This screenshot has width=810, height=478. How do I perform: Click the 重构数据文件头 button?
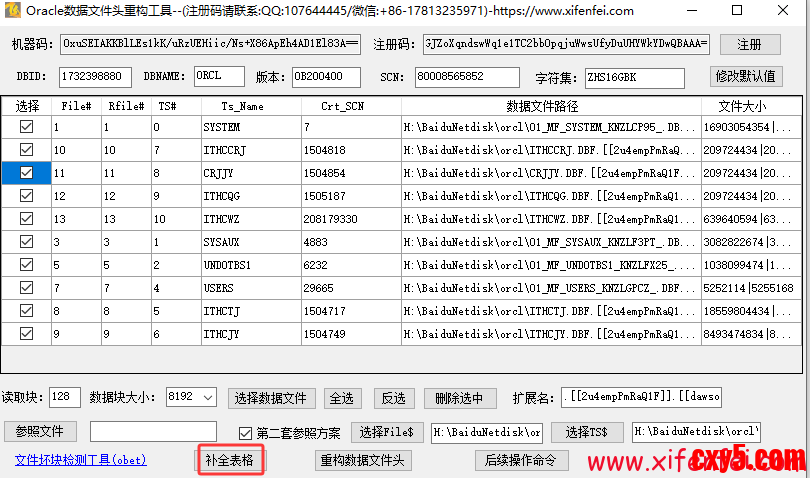point(363,460)
